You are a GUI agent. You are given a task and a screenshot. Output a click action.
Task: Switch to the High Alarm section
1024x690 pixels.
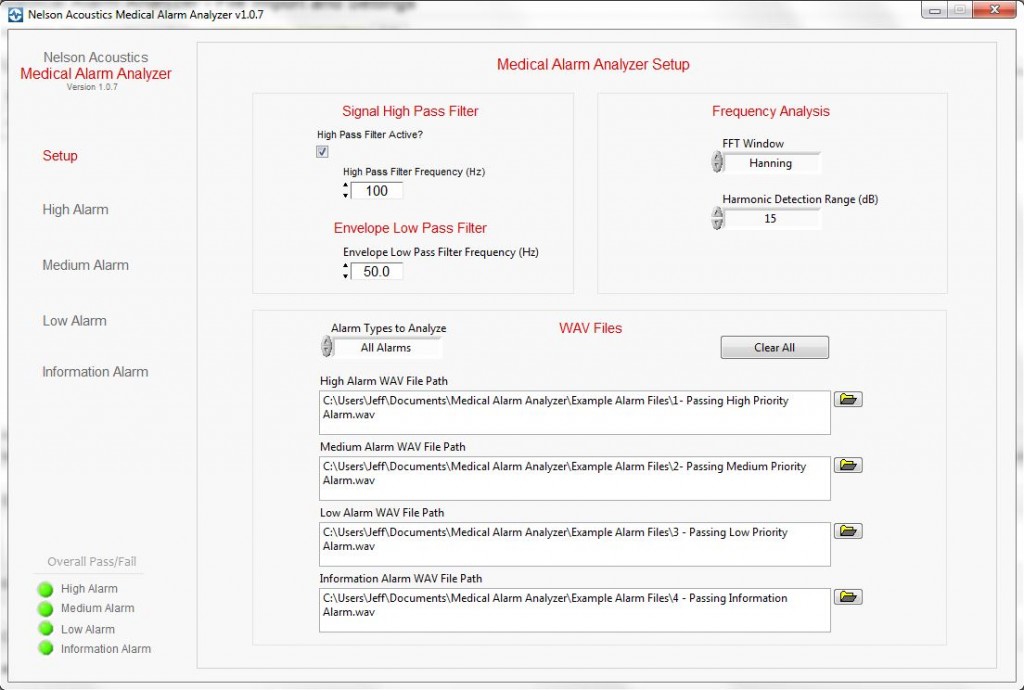[74, 209]
